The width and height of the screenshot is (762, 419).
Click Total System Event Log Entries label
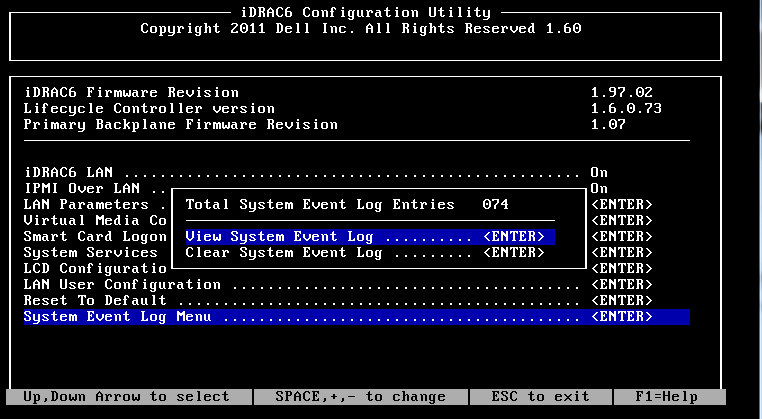[x=320, y=205]
